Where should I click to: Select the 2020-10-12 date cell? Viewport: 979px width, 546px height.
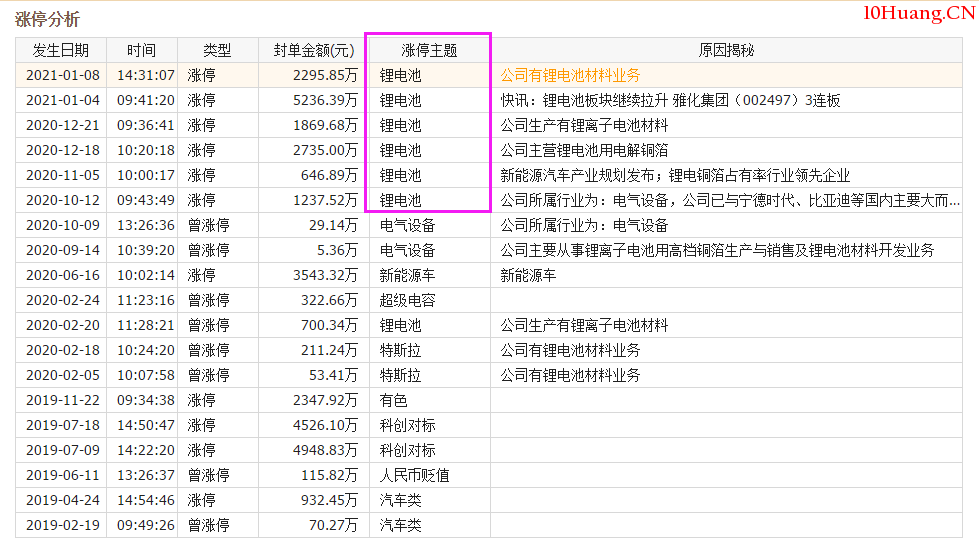pos(62,201)
